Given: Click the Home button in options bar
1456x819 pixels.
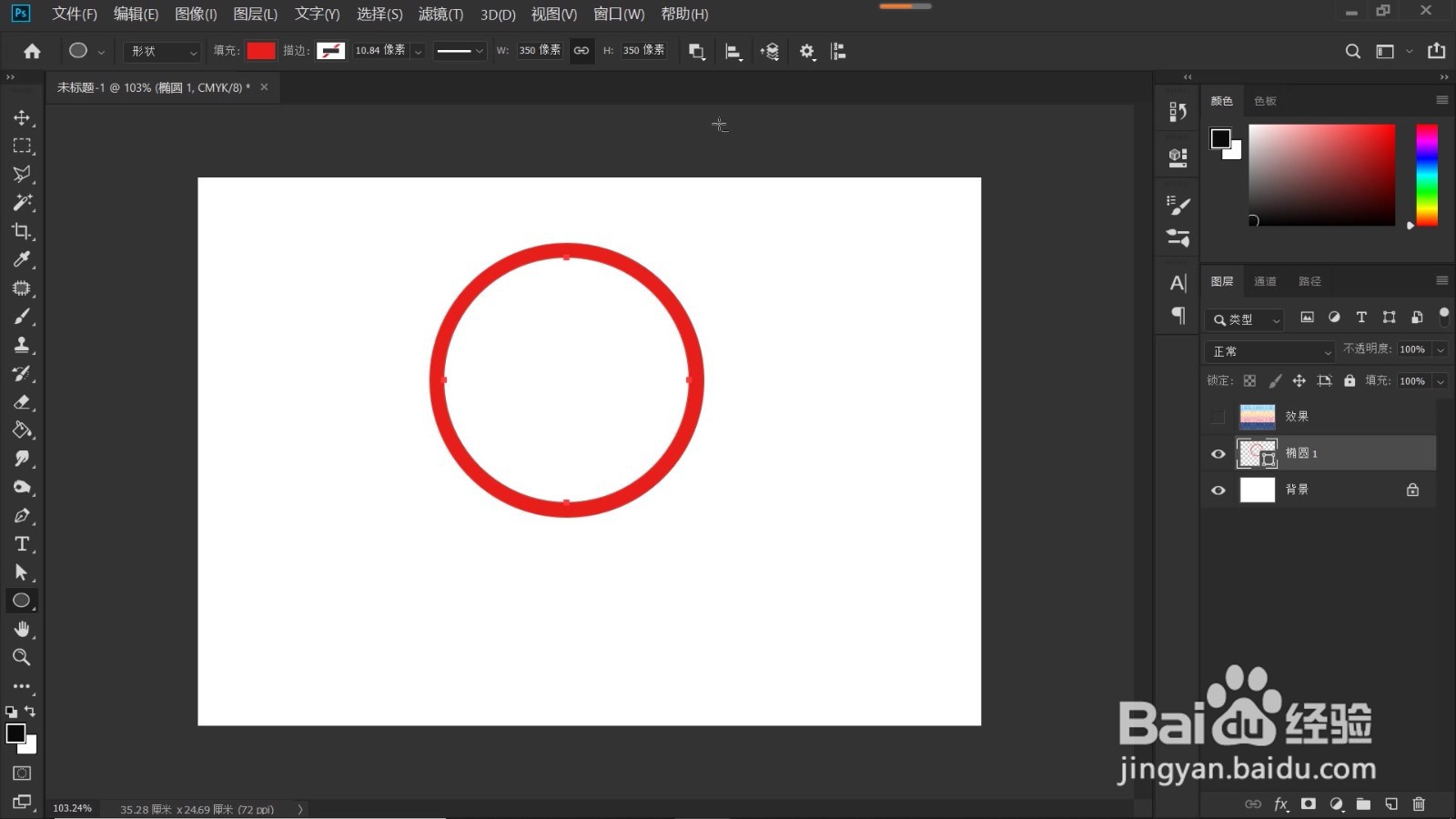Looking at the screenshot, I should point(32,51).
